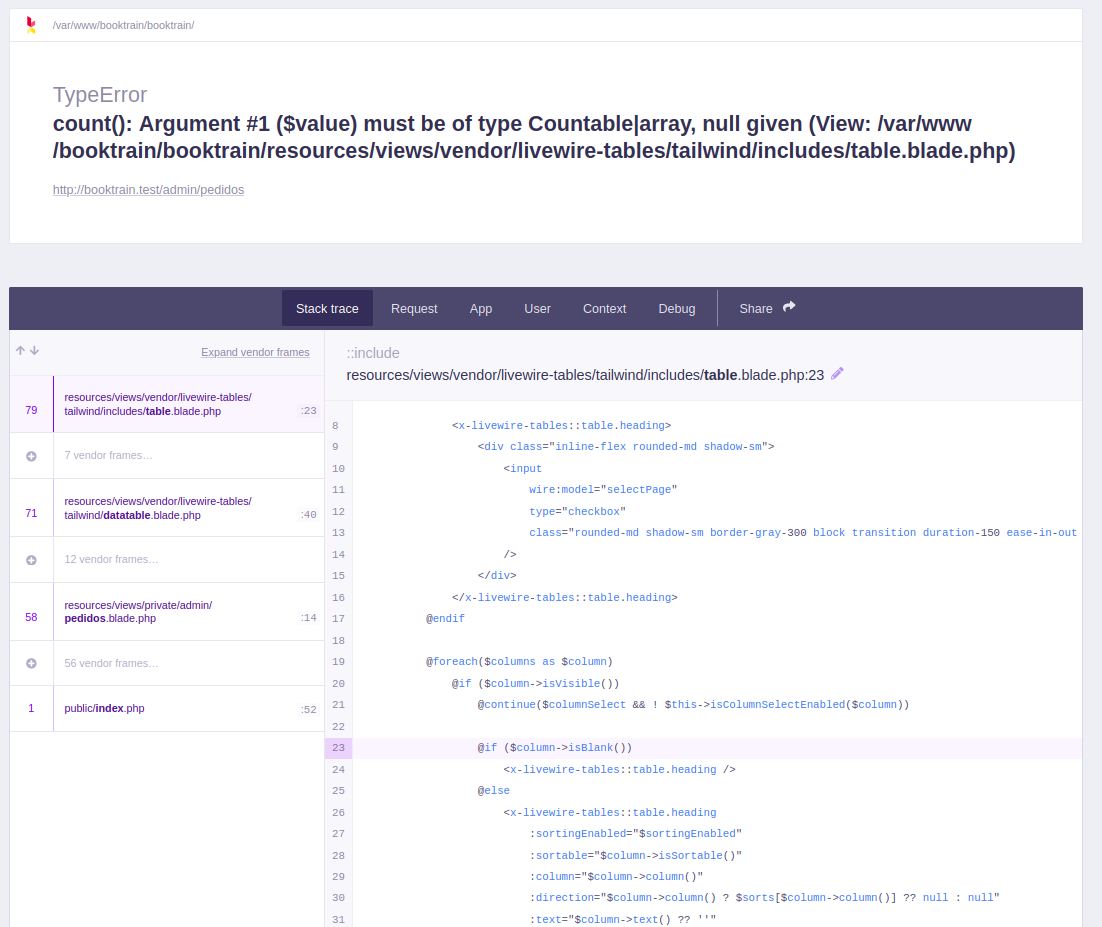Click the up arrow frame navigation
Image resolution: width=1102 pixels, height=927 pixels.
20,350
